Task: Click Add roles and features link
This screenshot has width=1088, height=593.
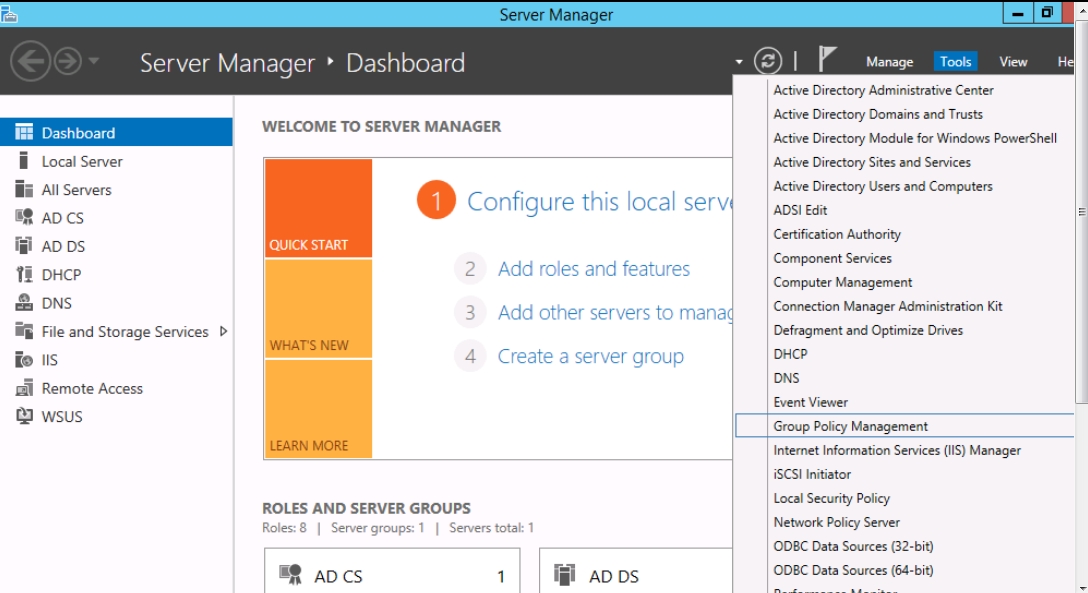Action: click(x=593, y=269)
